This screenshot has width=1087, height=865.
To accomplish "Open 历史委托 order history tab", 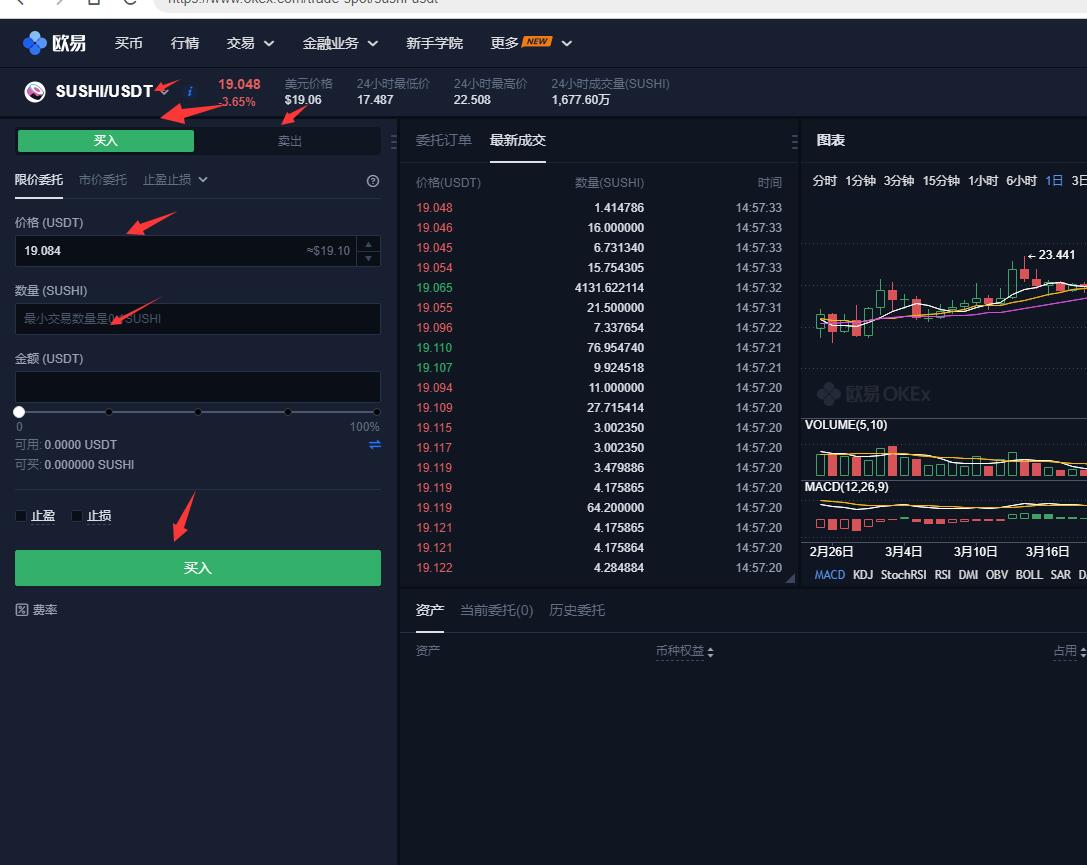I will click(x=577, y=610).
